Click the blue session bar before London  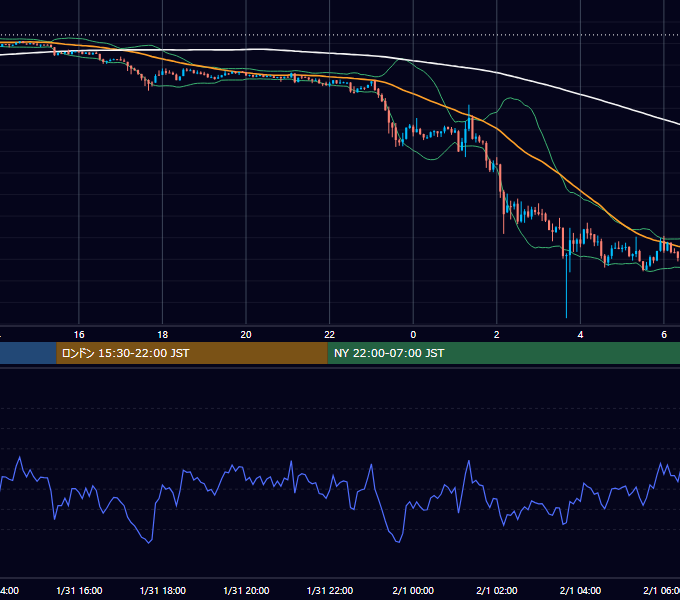click(28, 353)
